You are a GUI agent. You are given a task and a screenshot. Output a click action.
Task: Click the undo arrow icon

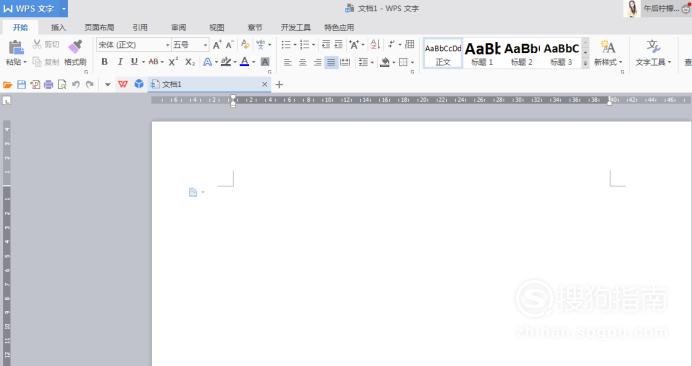(76, 84)
